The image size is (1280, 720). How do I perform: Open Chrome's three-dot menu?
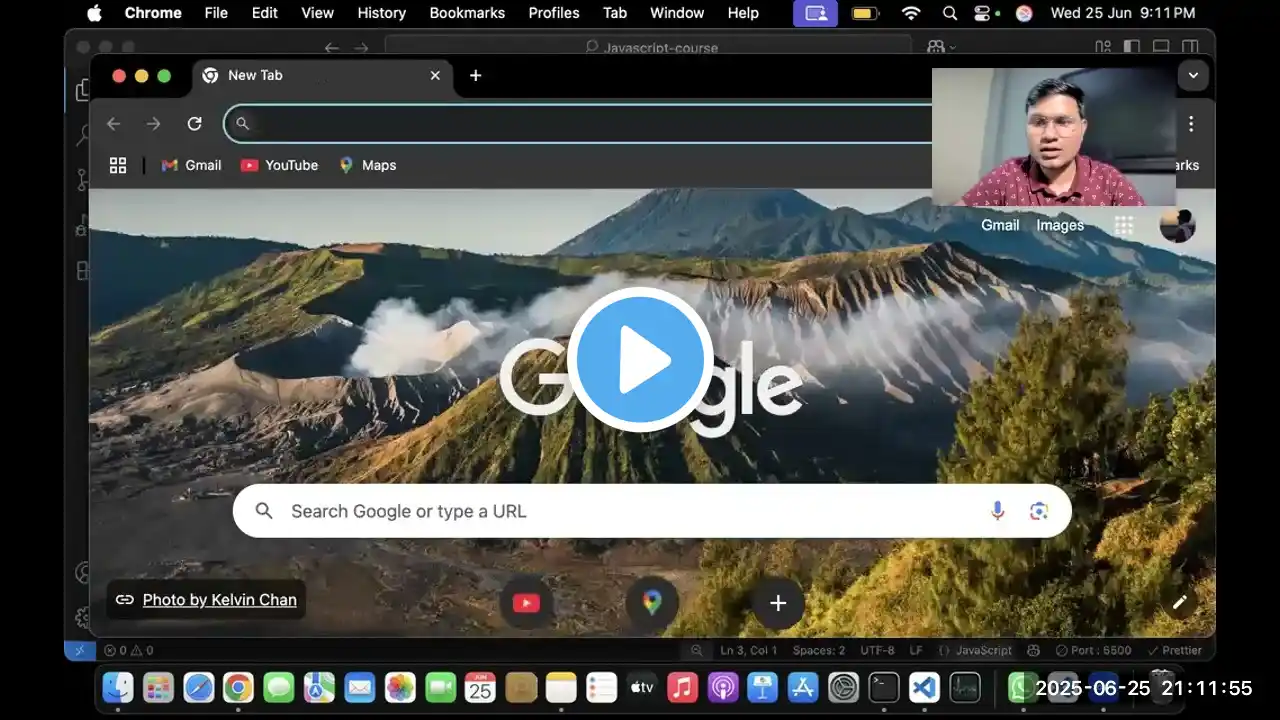1191,124
